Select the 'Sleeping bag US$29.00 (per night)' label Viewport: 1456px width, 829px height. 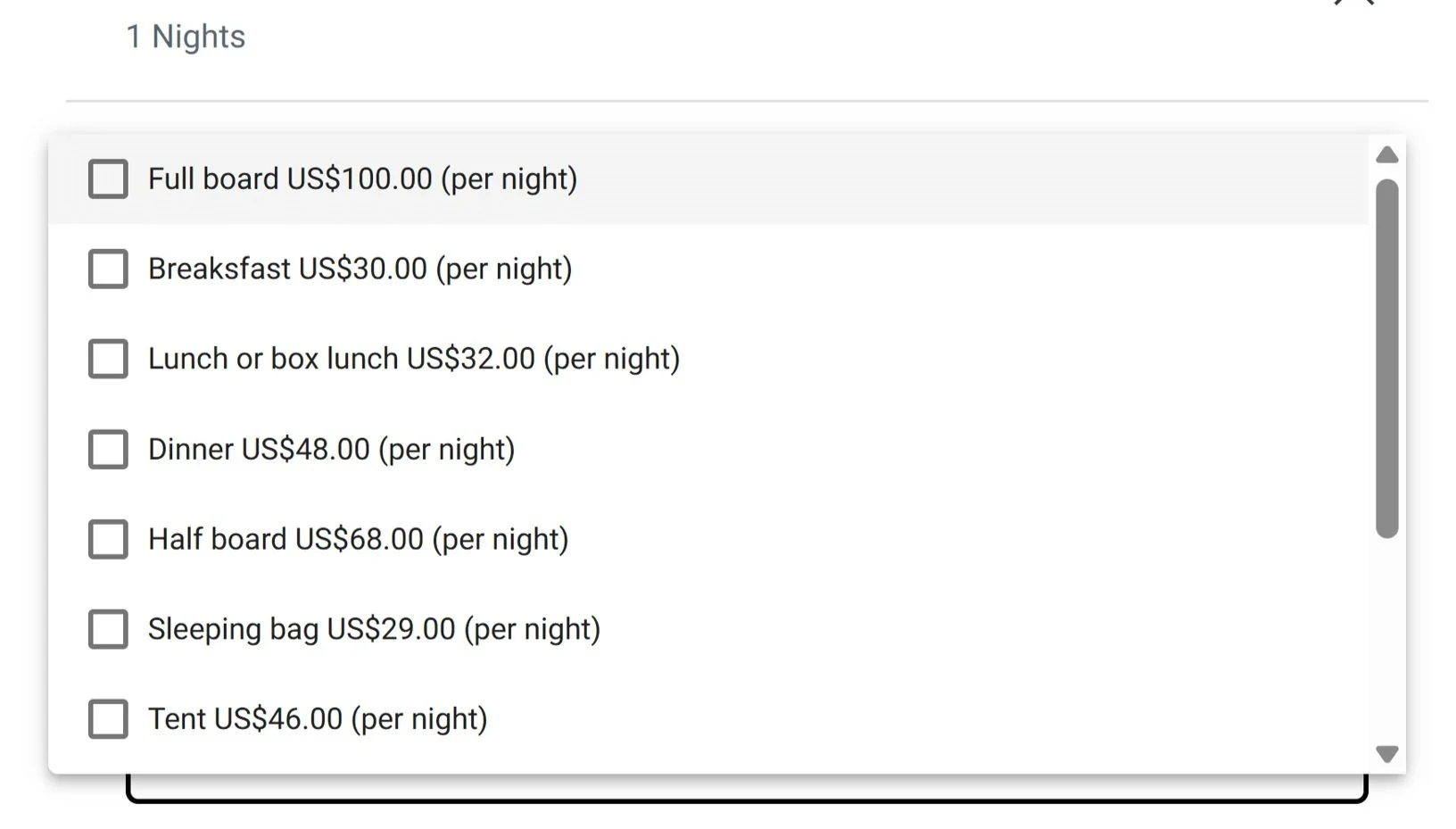click(374, 630)
